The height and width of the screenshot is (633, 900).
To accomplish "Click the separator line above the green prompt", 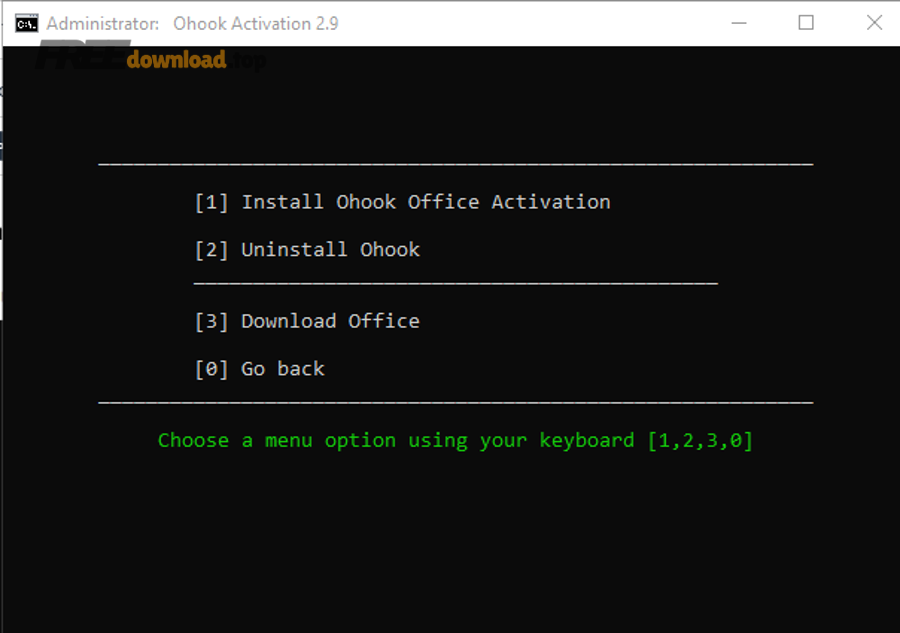I will 456,403.
